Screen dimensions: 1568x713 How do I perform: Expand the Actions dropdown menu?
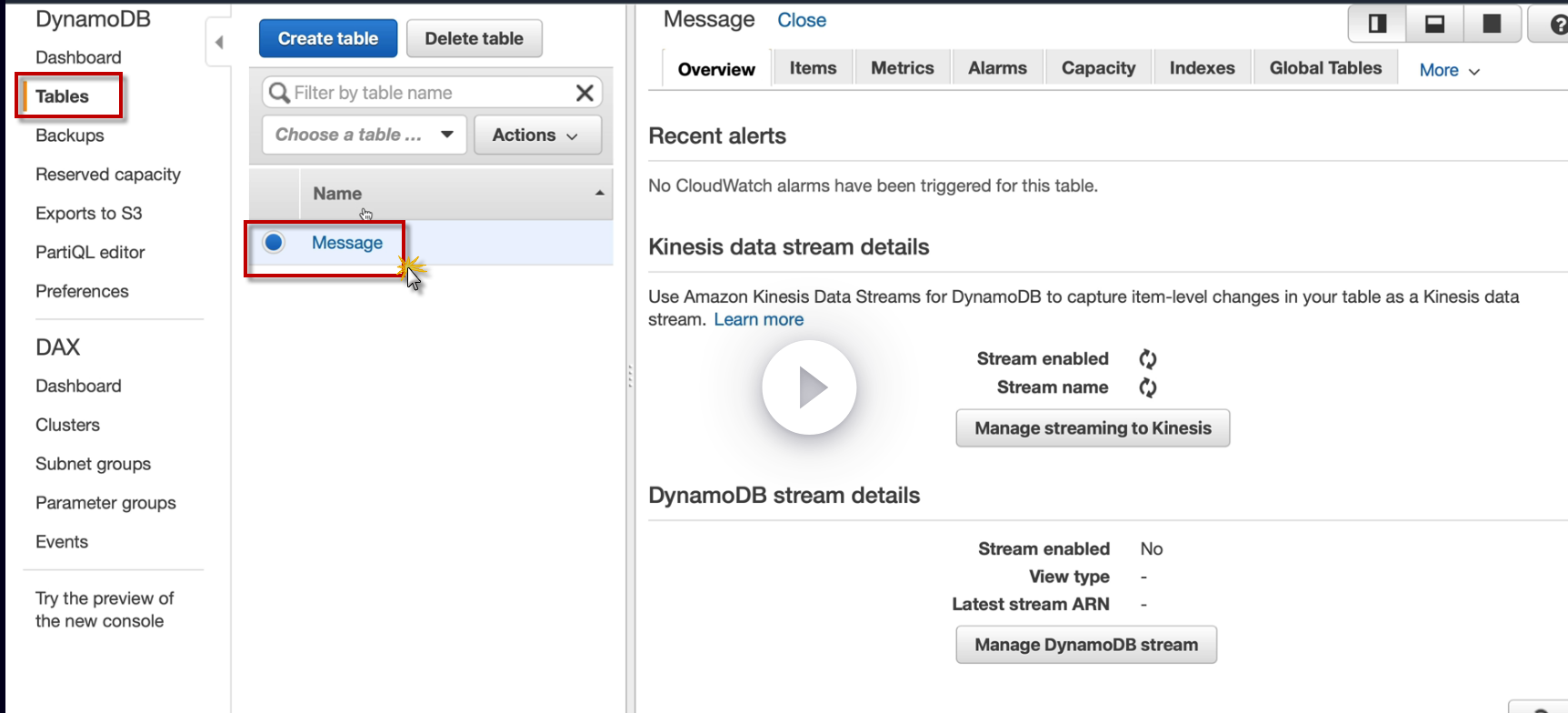coord(536,135)
